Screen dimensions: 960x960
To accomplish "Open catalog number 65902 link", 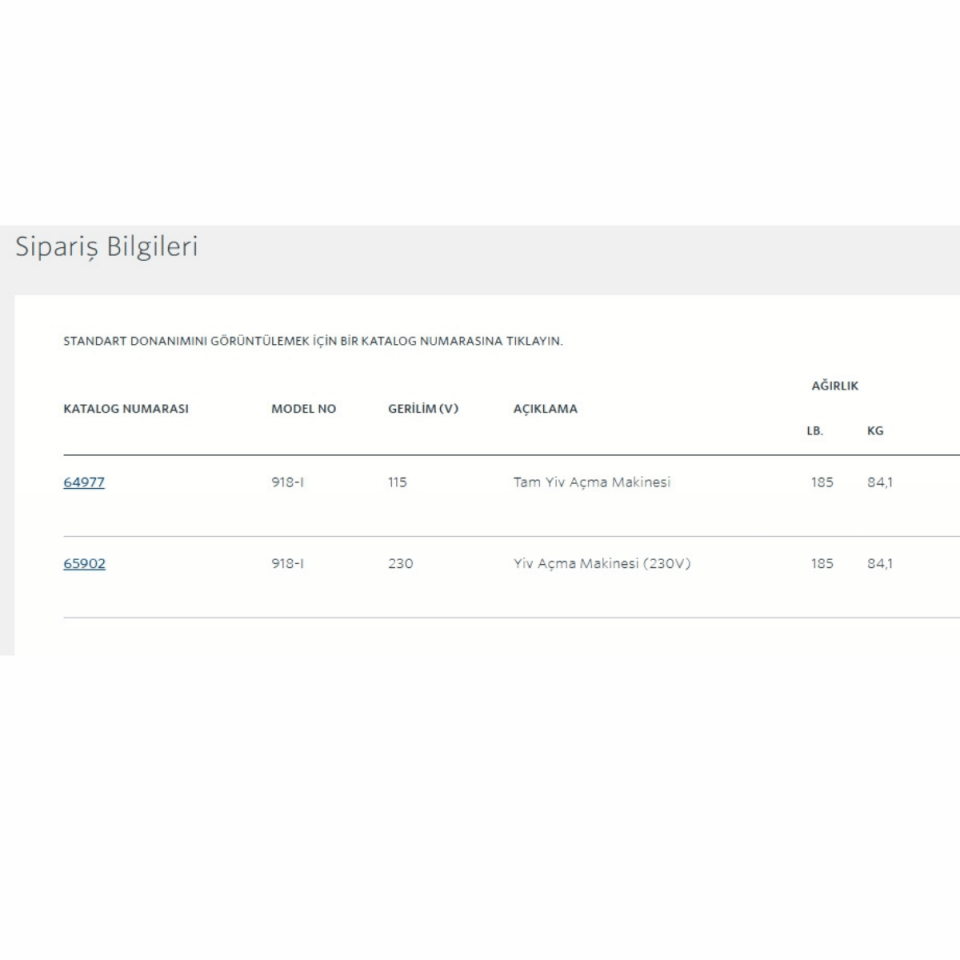I will click(84, 563).
